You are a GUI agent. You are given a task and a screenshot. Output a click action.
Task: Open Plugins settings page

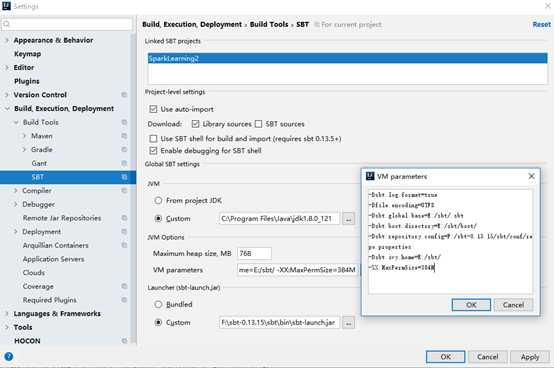tap(27, 81)
